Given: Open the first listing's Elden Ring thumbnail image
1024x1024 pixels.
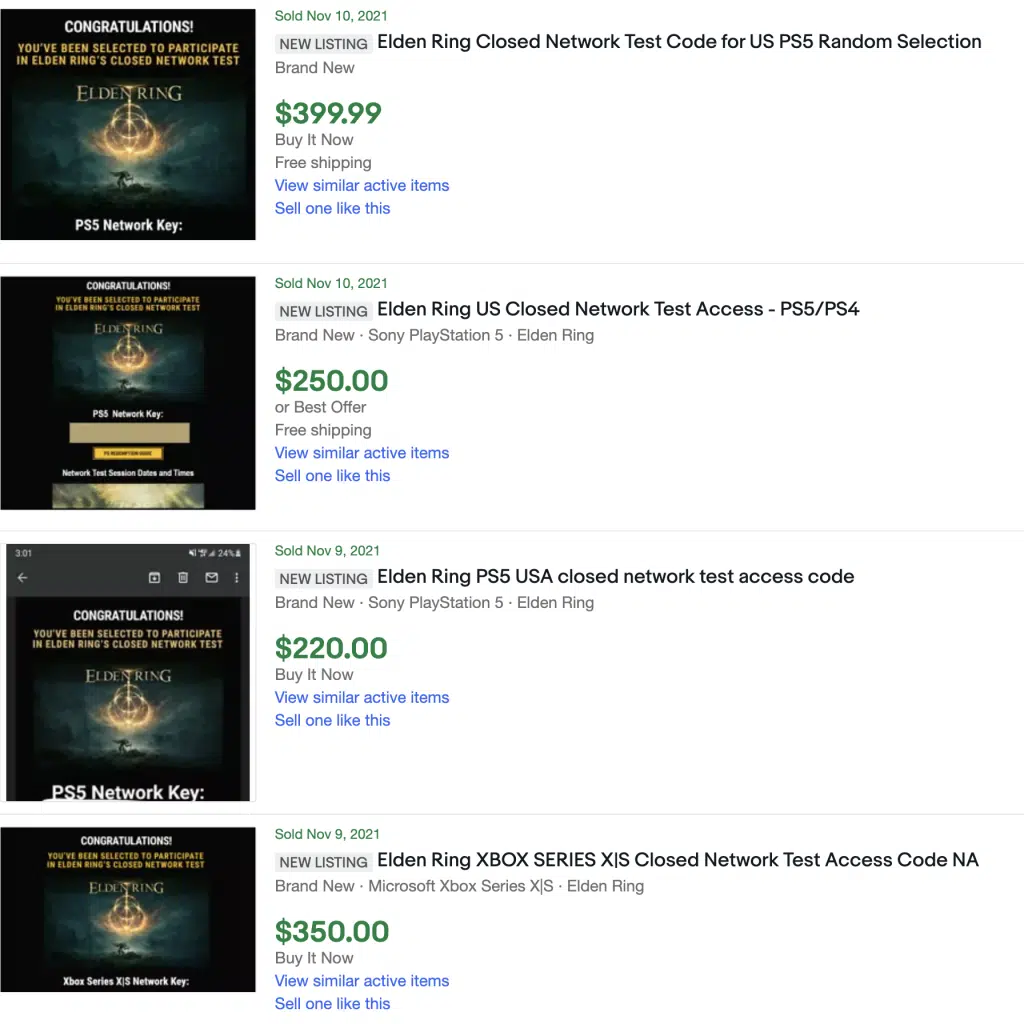Looking at the screenshot, I should 128,125.
